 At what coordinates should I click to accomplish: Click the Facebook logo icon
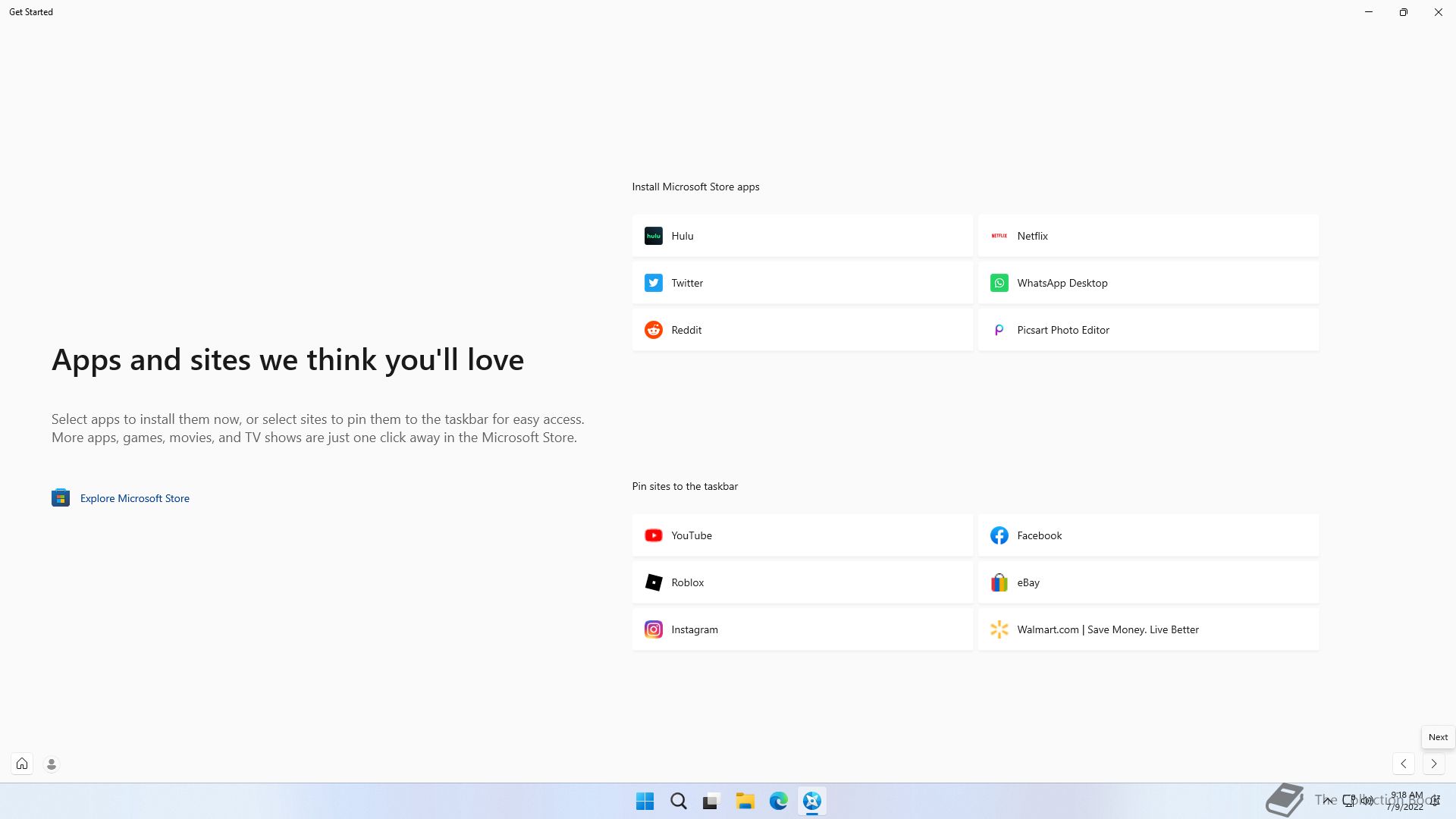coord(999,535)
